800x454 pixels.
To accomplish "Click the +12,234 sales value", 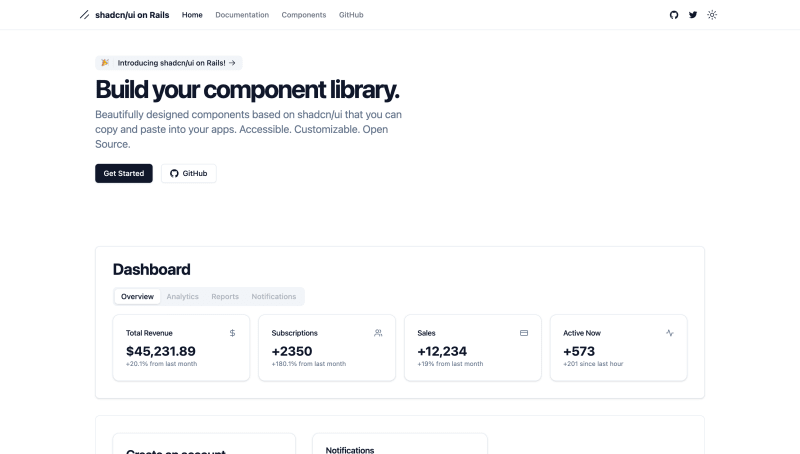I will 442,351.
